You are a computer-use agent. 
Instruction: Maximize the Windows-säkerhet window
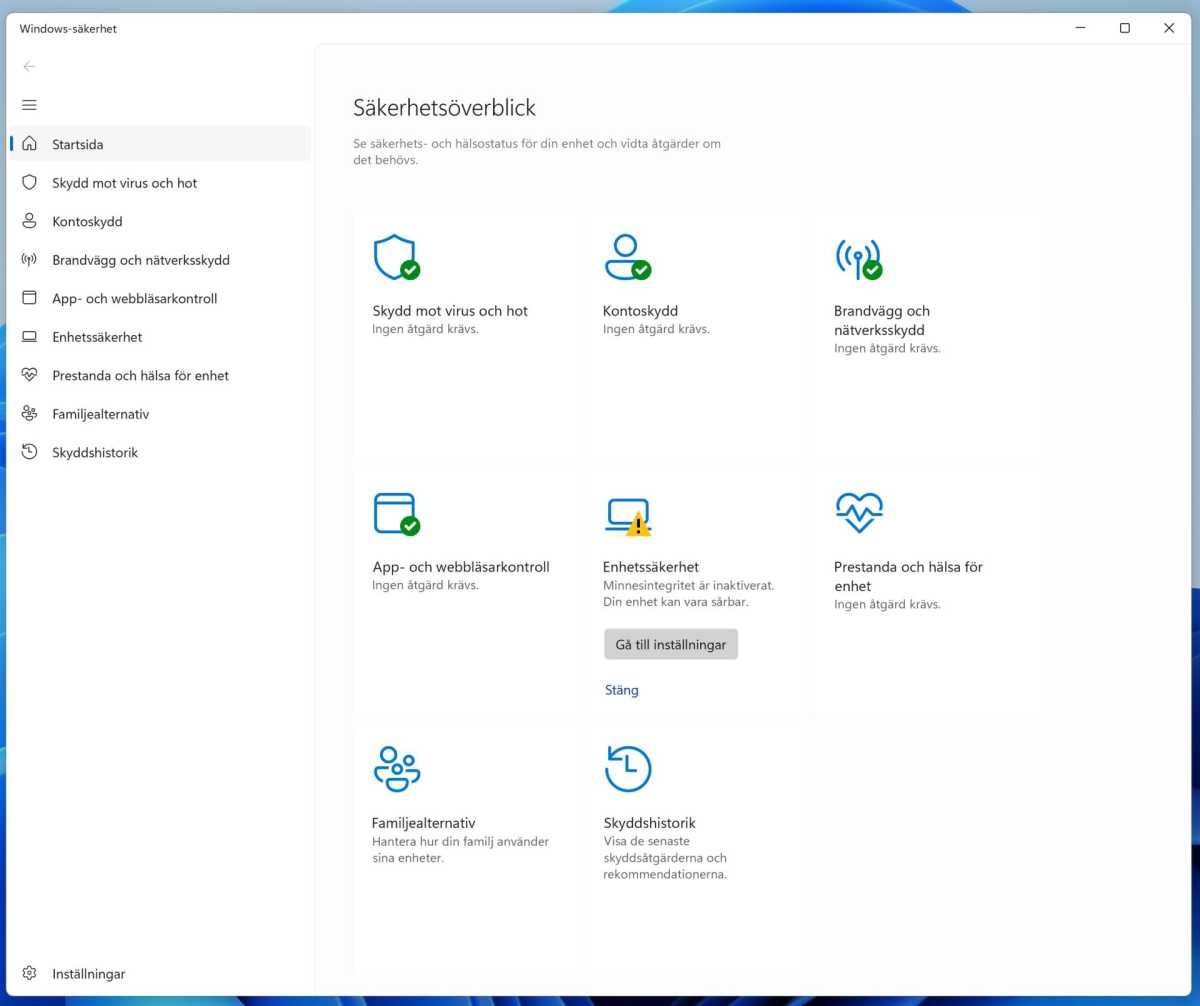[1124, 28]
